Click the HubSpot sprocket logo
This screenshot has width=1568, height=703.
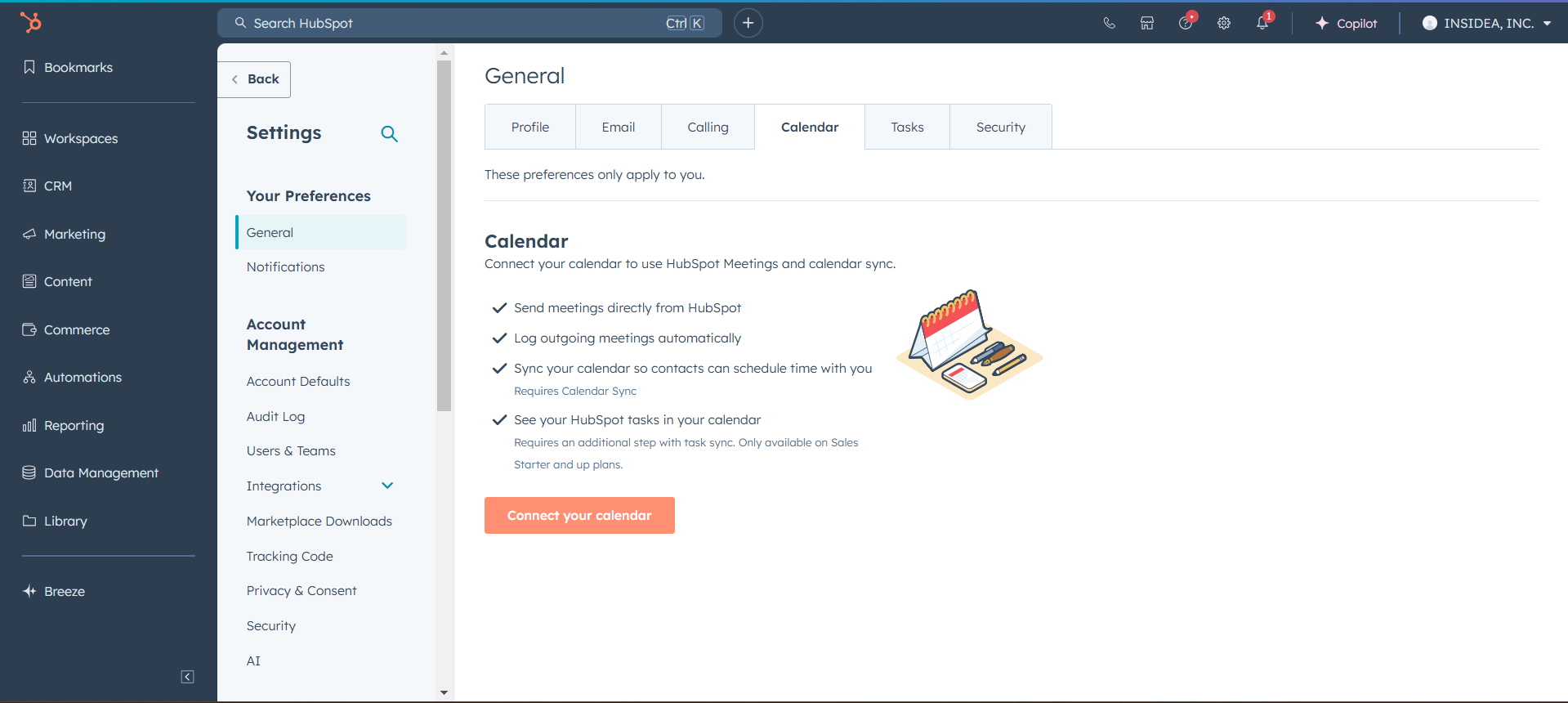tap(30, 23)
